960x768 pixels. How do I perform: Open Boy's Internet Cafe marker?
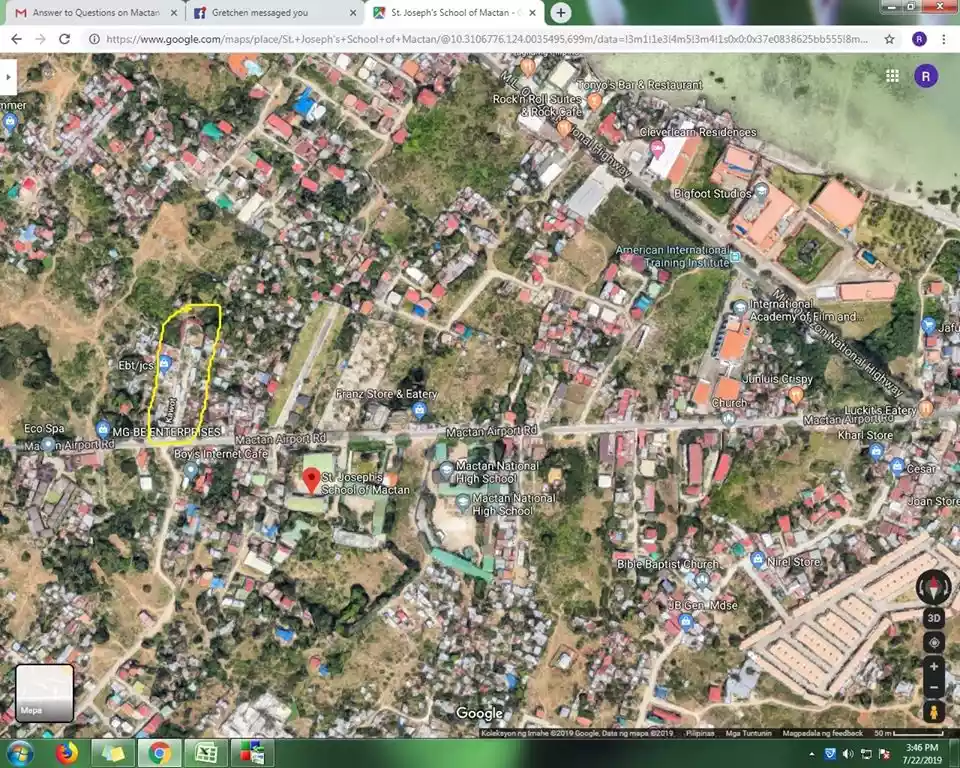point(191,470)
